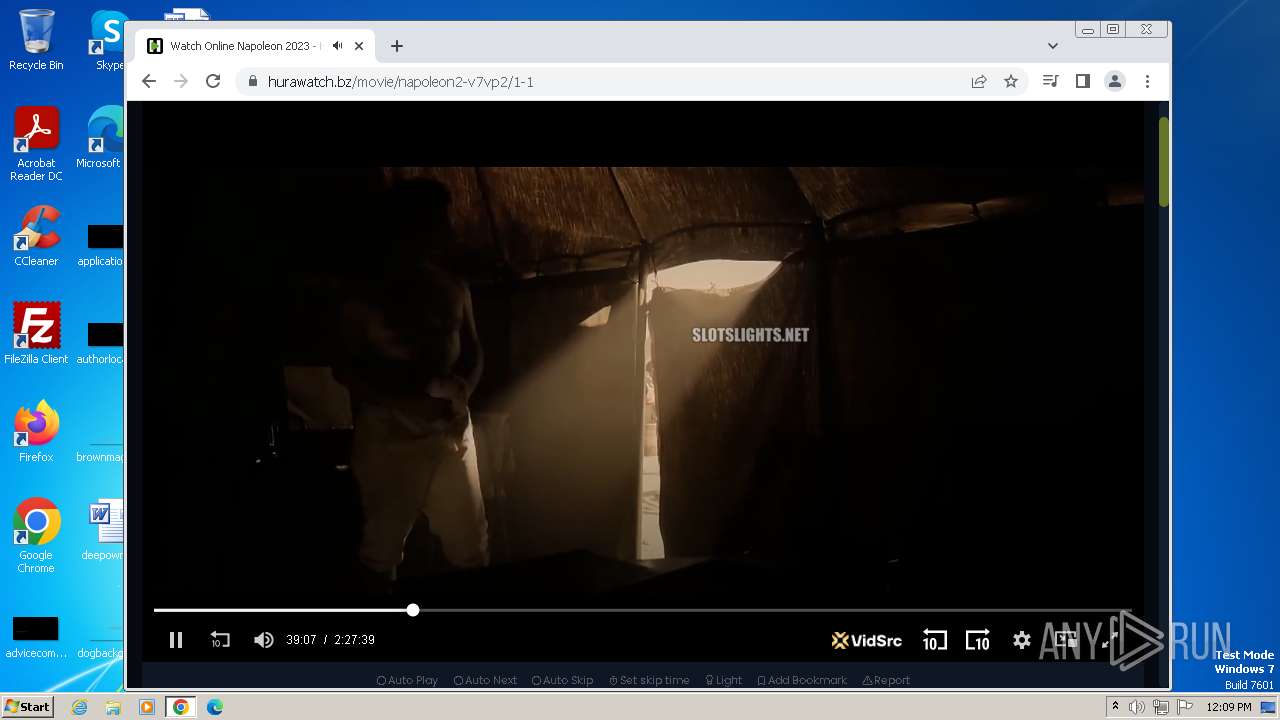Screen dimensions: 1280x720
Task: Click the rewind 10 seconds icon next to pause
Action: pyautogui.click(x=220, y=640)
